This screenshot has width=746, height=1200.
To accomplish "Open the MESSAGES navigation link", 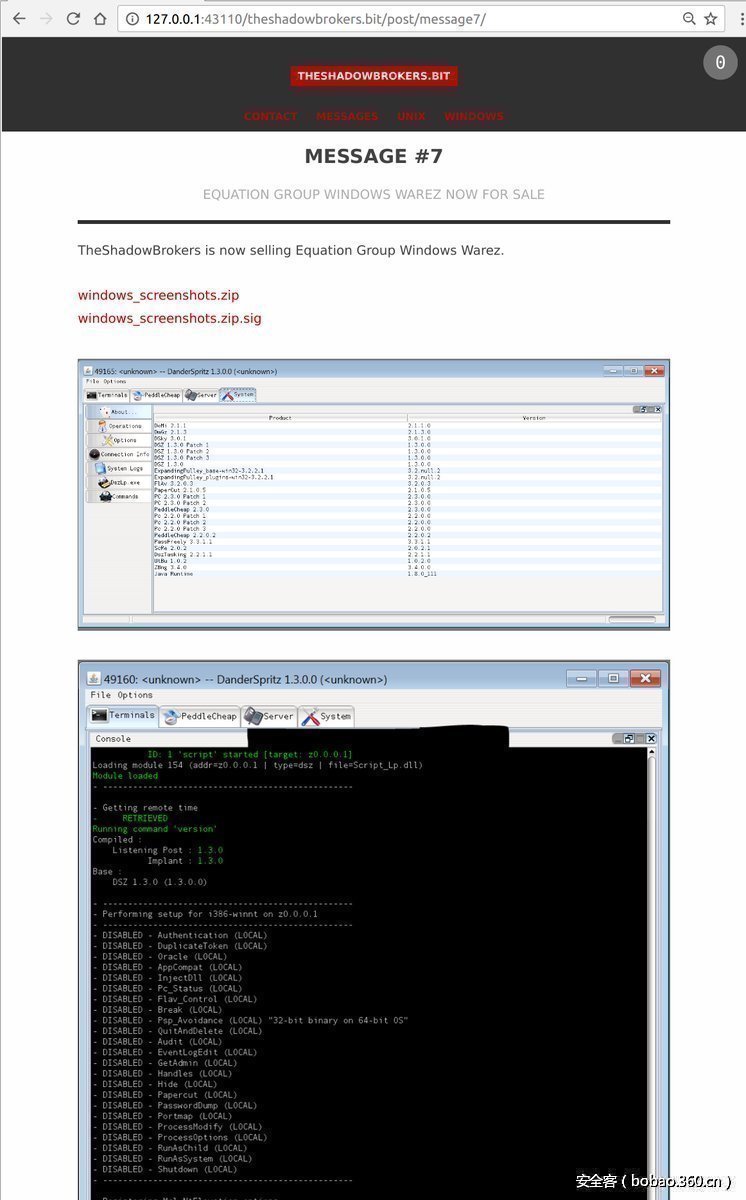I will (x=347, y=116).
